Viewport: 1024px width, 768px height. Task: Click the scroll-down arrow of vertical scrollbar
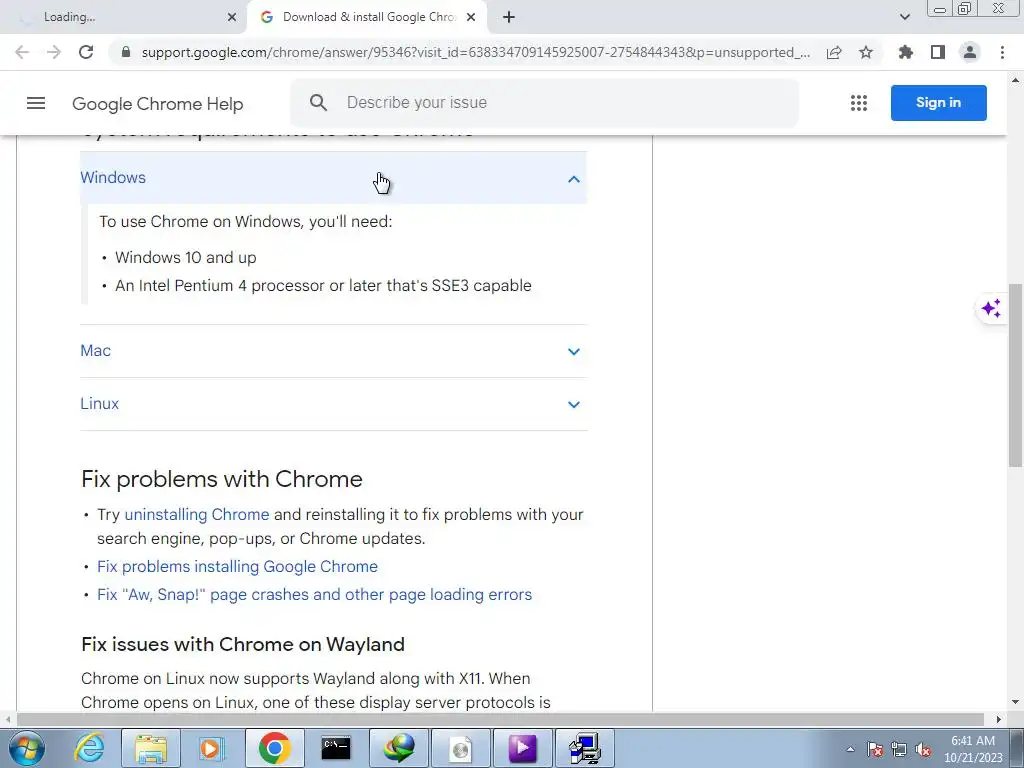click(1015, 702)
